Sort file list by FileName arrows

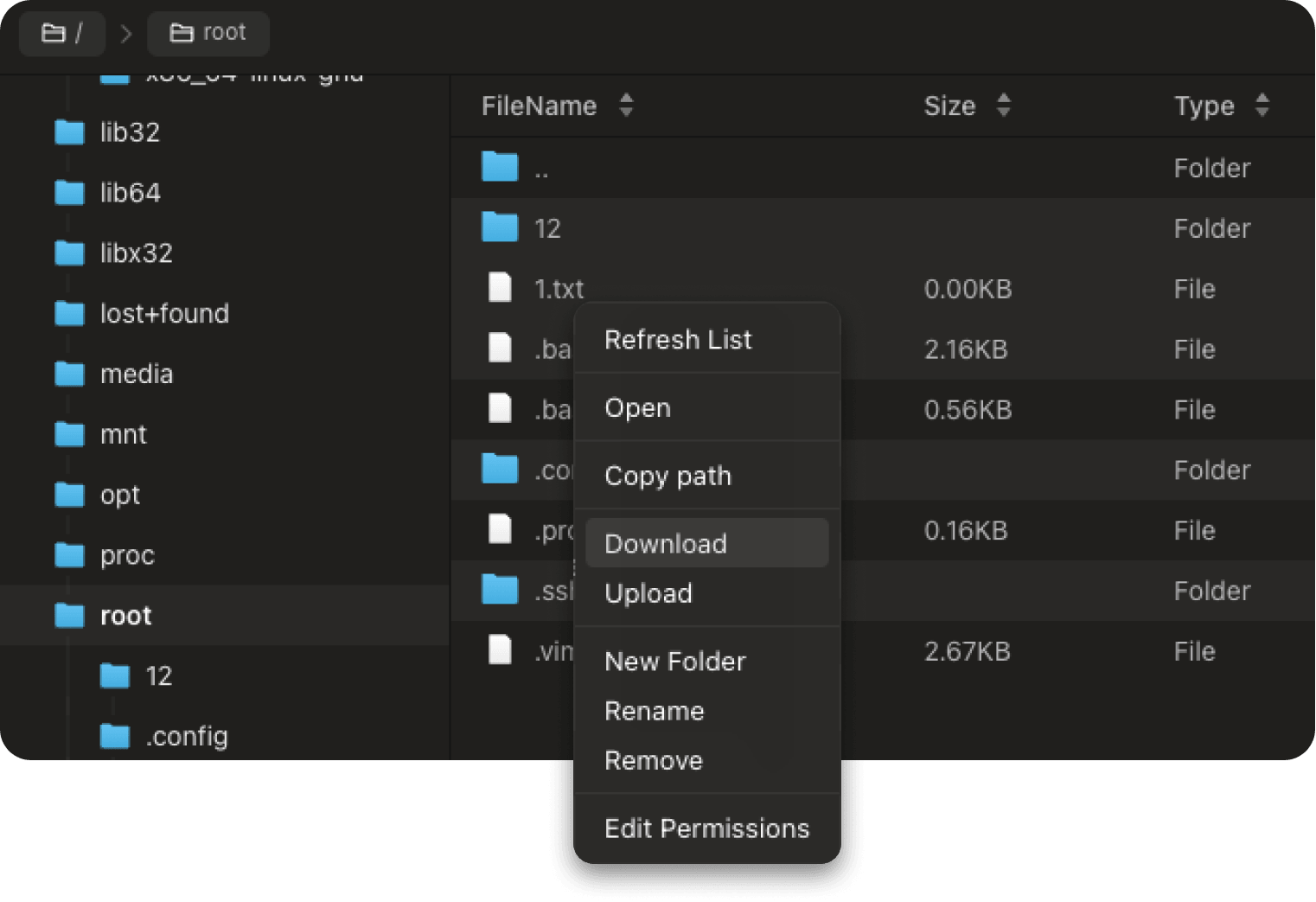(x=626, y=106)
